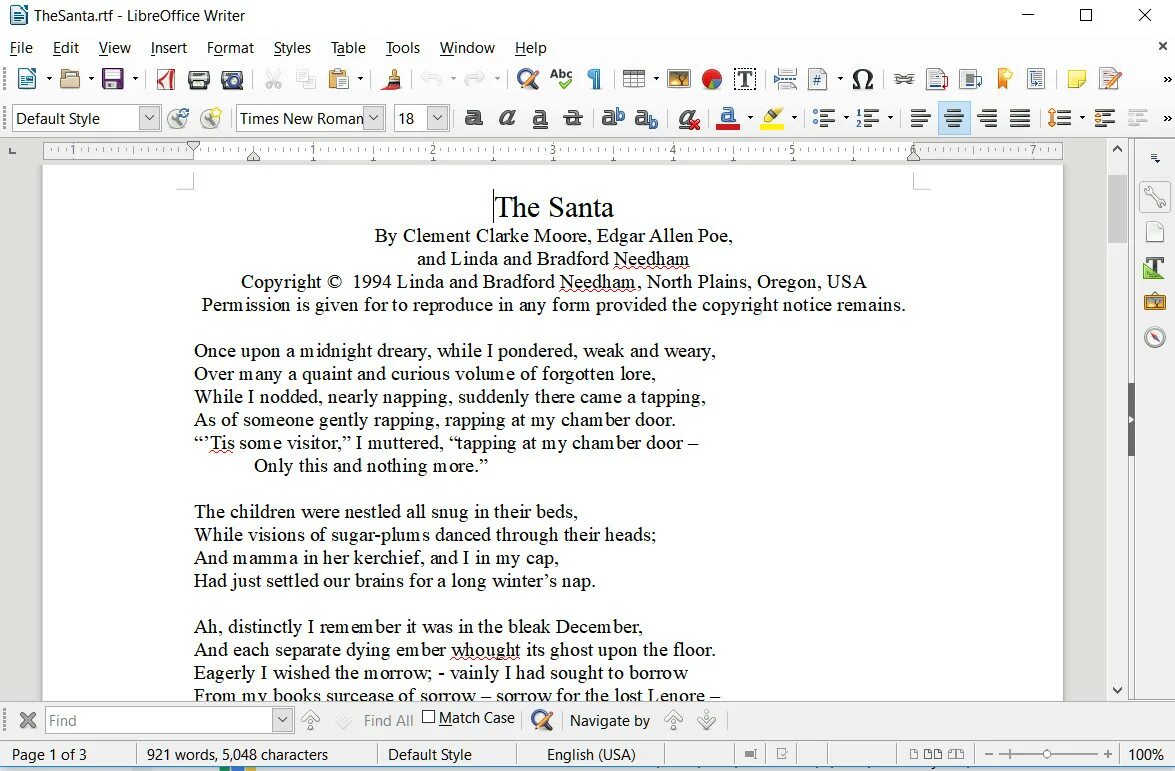
Task: Insert an image
Action: pos(679,79)
